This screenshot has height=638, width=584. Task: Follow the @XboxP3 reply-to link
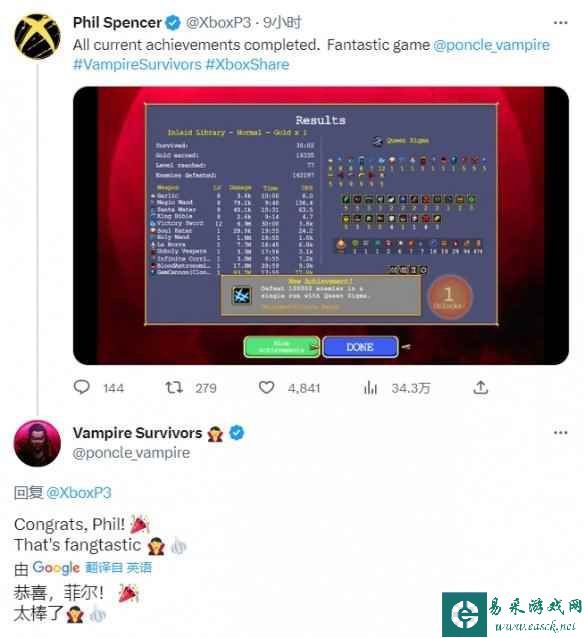click(79, 493)
